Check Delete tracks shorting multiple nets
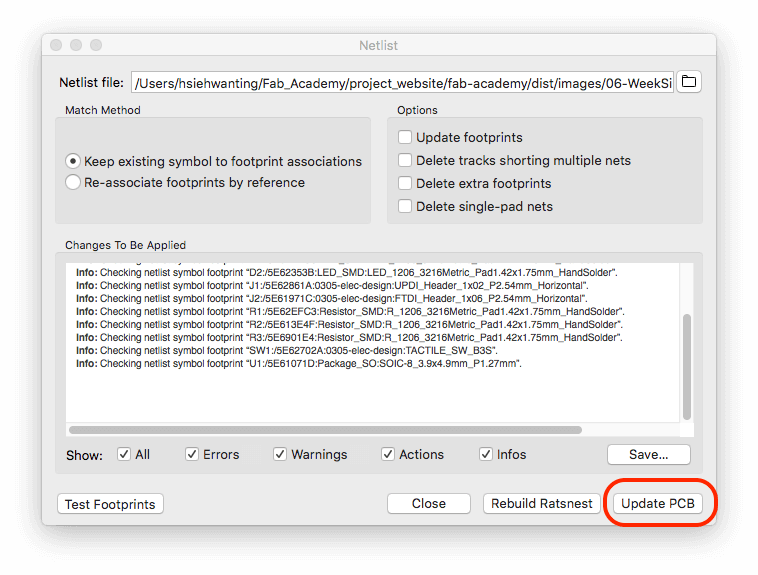Image resolution: width=758 pixels, height=575 pixels. tap(405, 160)
